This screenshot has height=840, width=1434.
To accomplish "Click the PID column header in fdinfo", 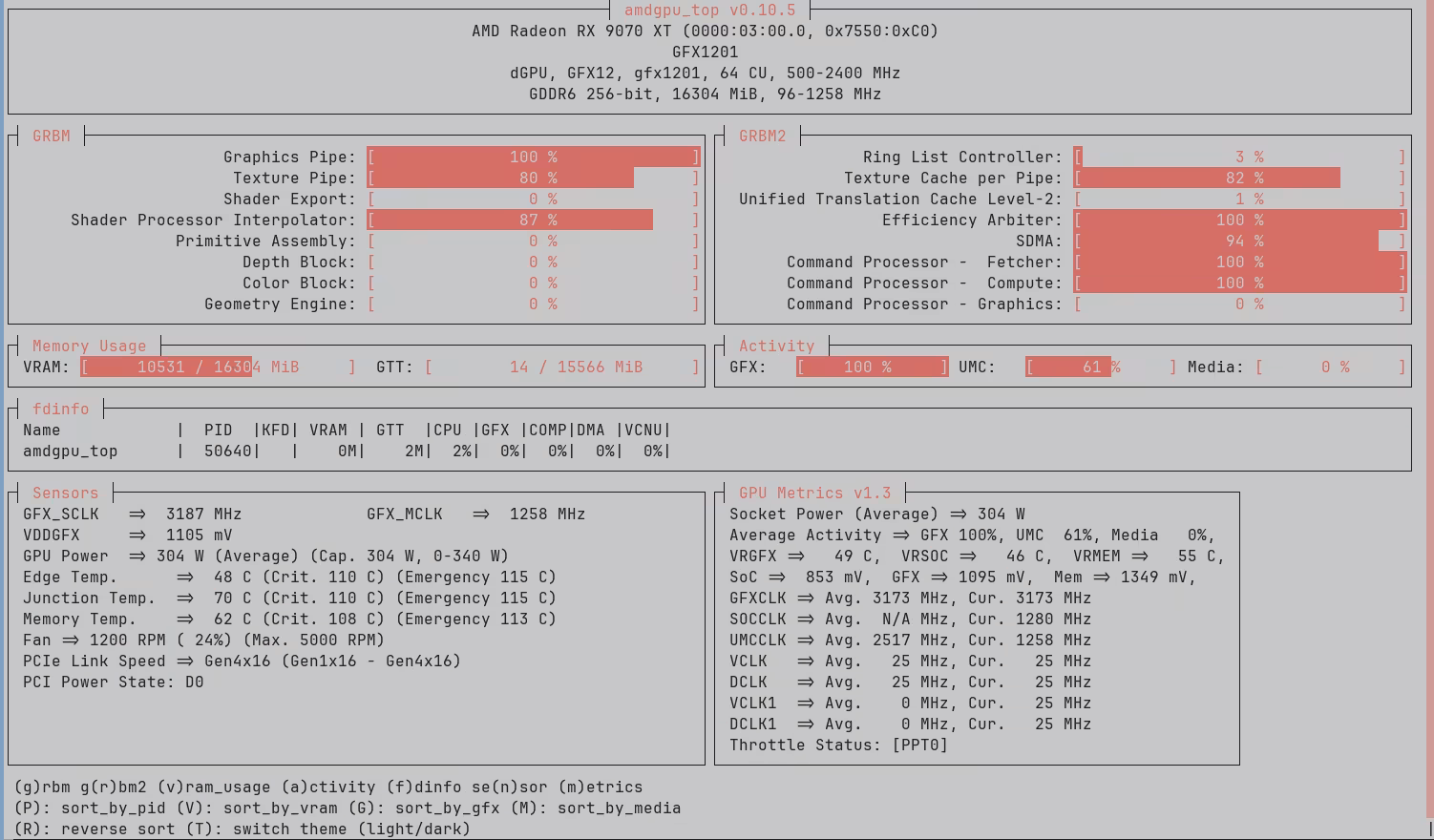I will [218, 430].
